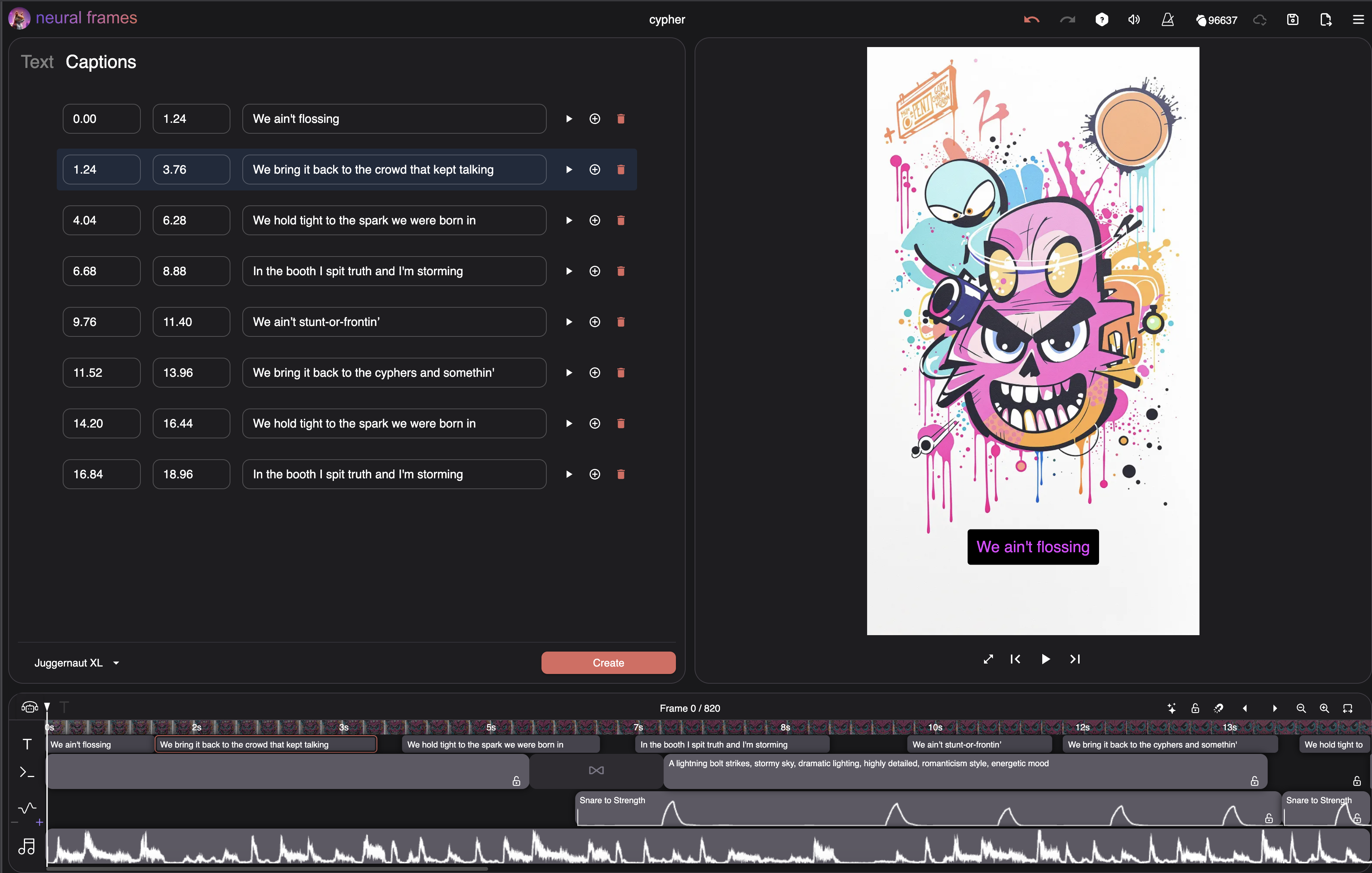Expand the caption track disclosure triangle
The width and height of the screenshot is (1372, 873).
[48, 706]
